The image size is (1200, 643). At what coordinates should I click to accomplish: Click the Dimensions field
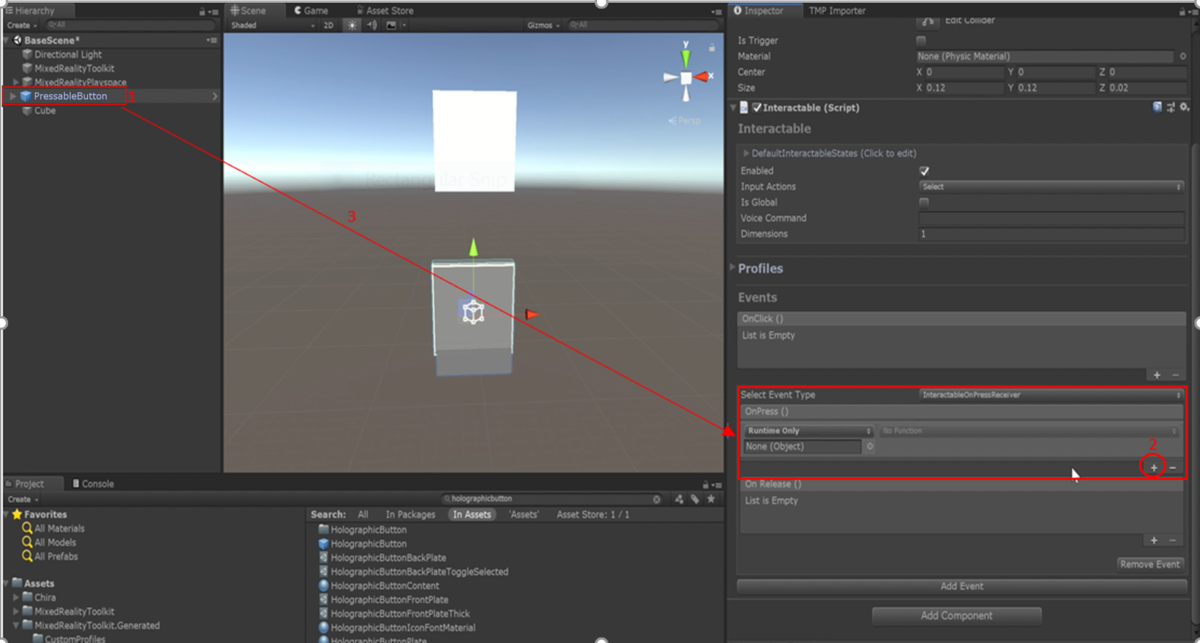[x=1051, y=234]
